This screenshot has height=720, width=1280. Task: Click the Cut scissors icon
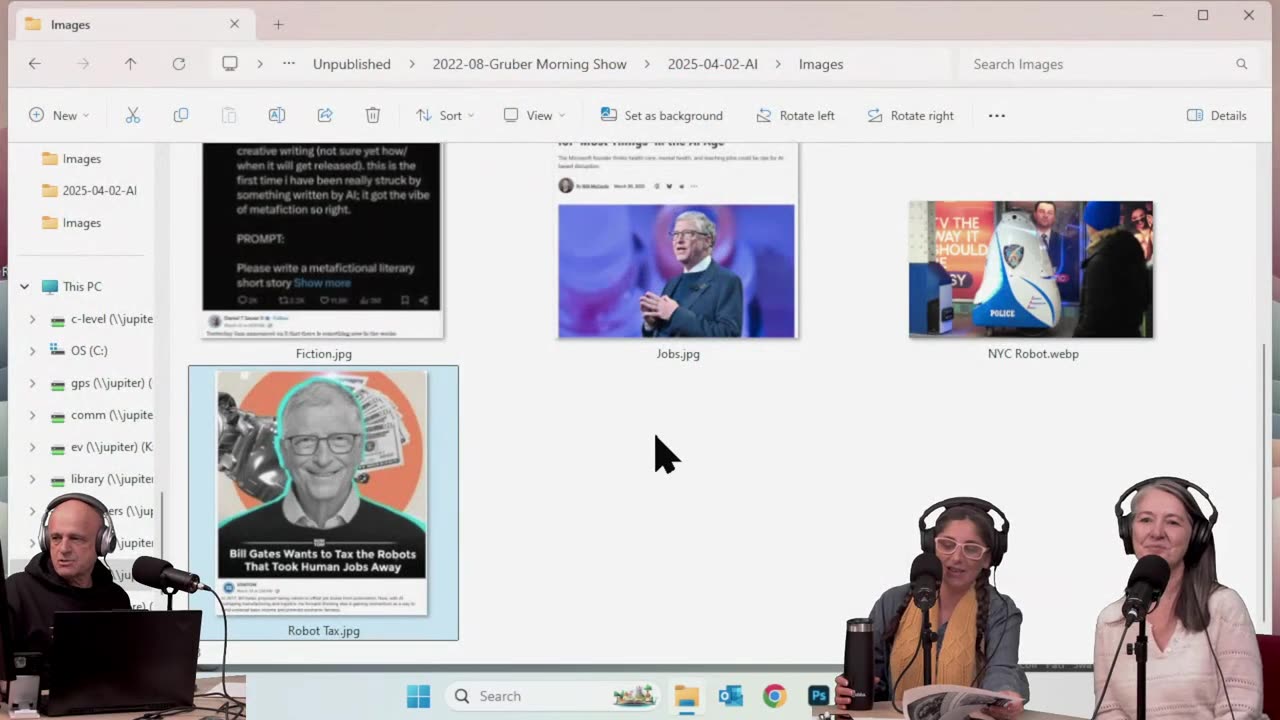pos(133,116)
